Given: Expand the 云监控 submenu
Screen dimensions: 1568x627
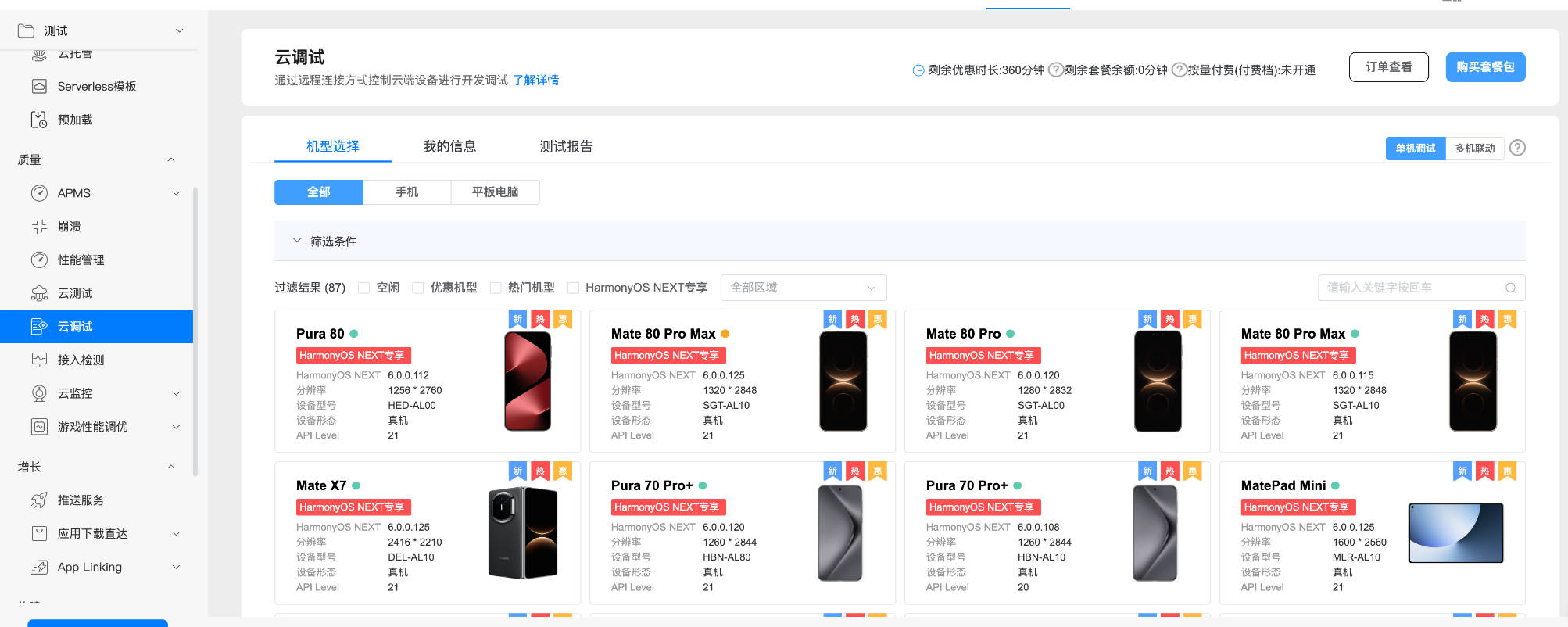Looking at the screenshot, I should 176,393.
